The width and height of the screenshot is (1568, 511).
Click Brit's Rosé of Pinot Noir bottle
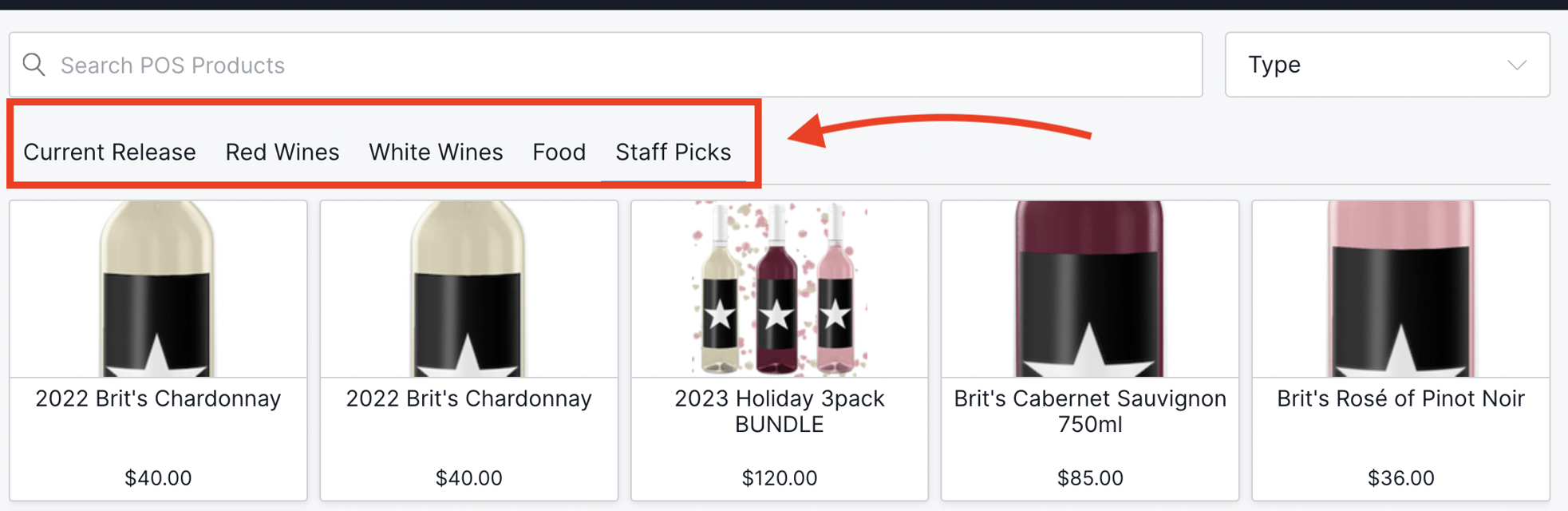pyautogui.click(x=1399, y=287)
